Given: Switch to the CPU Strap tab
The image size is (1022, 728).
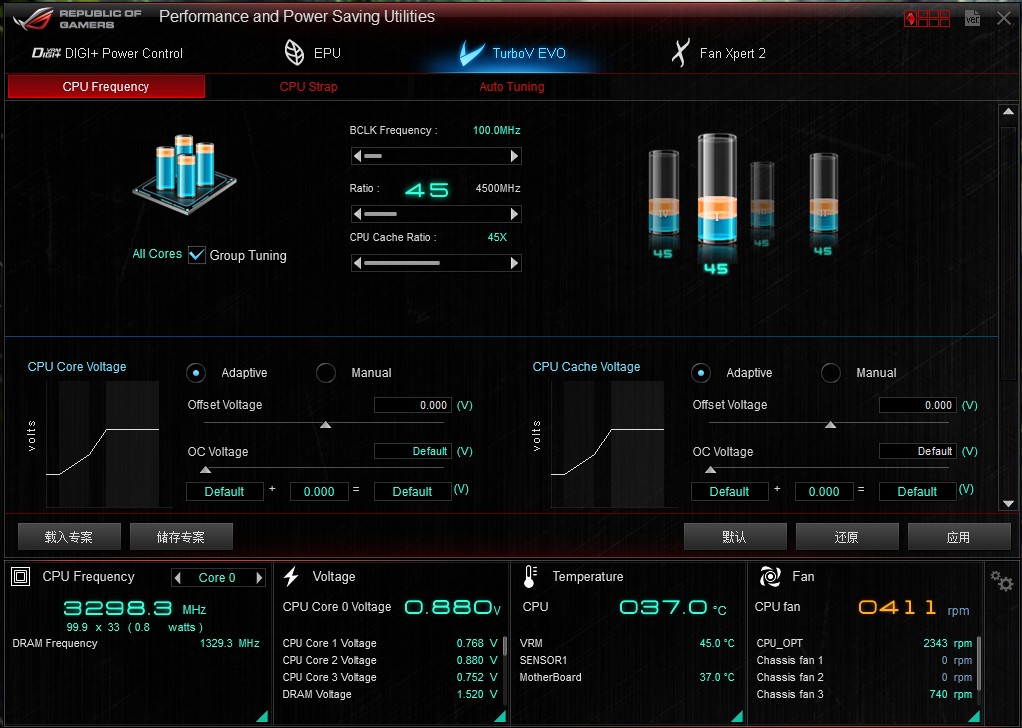Looking at the screenshot, I should tap(308, 87).
